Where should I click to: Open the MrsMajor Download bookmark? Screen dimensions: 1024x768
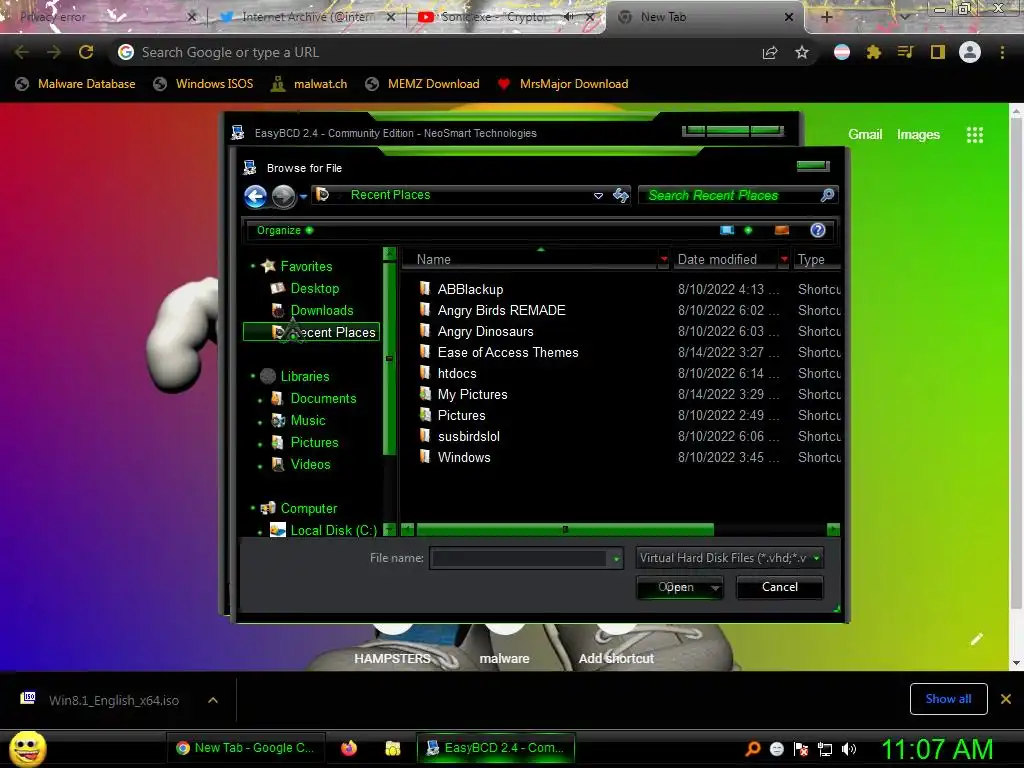[562, 84]
